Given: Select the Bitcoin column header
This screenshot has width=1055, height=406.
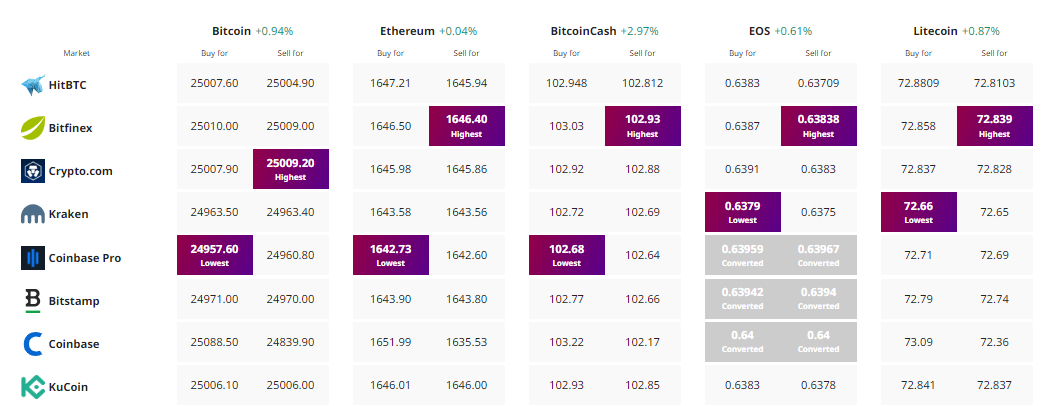Looking at the screenshot, I should 231,31.
